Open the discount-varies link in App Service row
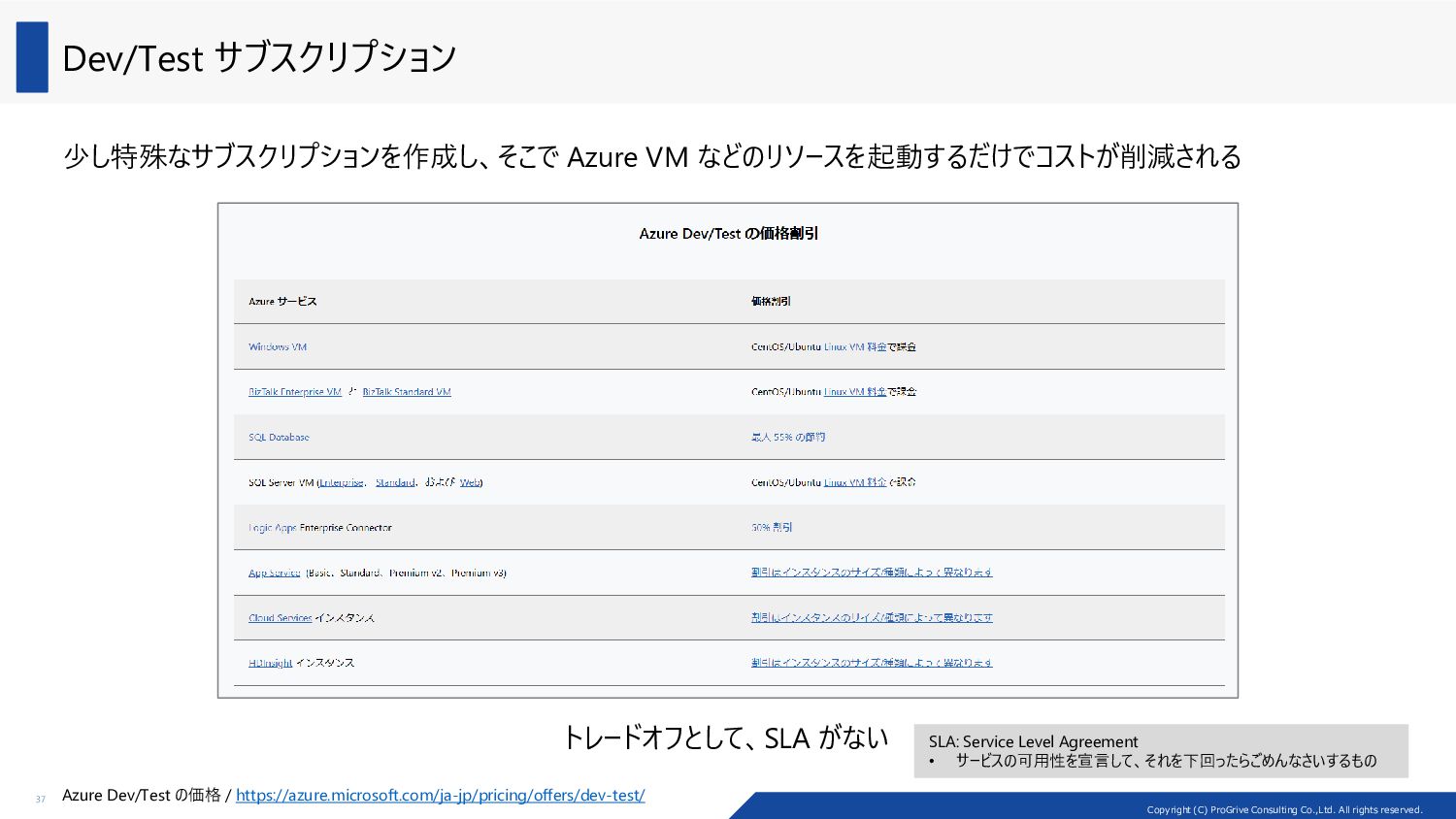The width and height of the screenshot is (1456, 819). point(872,573)
